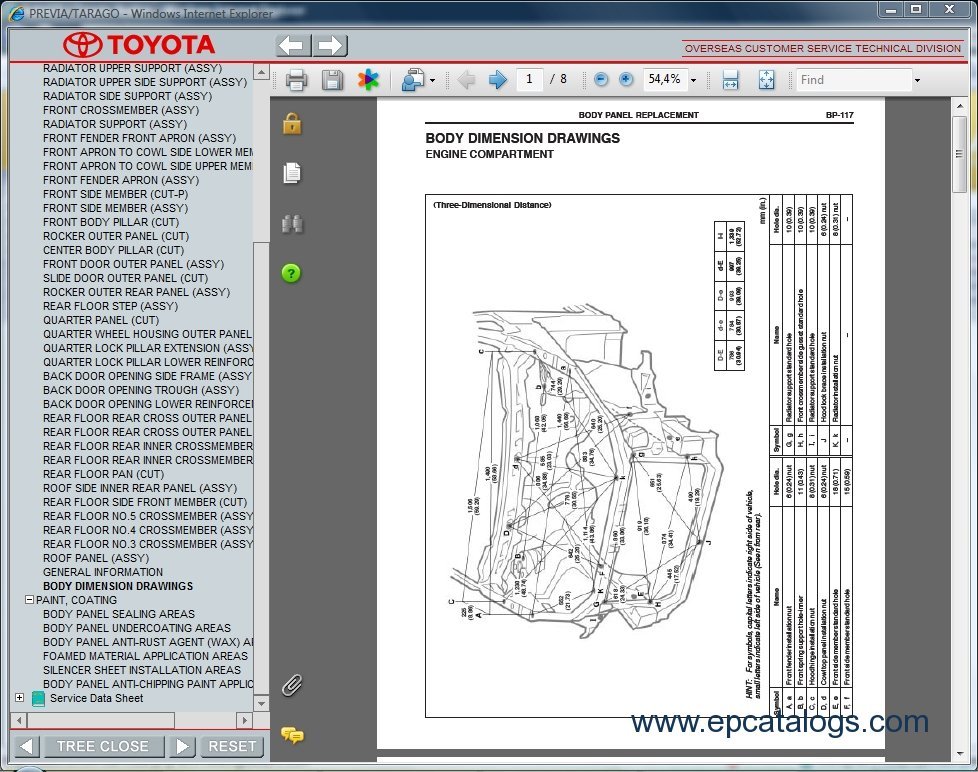Open ROOF PANEL (ASSY) entry
This screenshot has width=978, height=772.
coord(96,558)
